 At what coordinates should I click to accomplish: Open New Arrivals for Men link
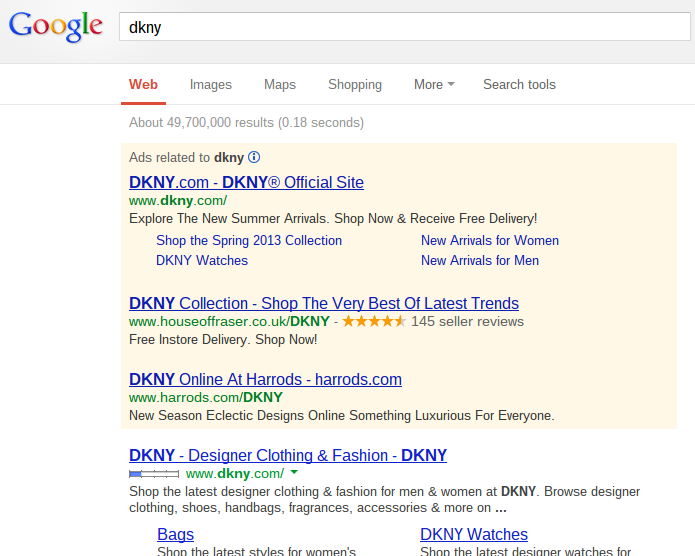480,260
